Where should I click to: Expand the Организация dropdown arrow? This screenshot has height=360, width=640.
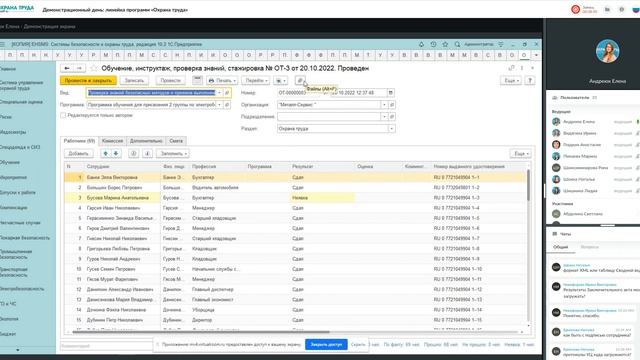pyautogui.click(x=384, y=105)
